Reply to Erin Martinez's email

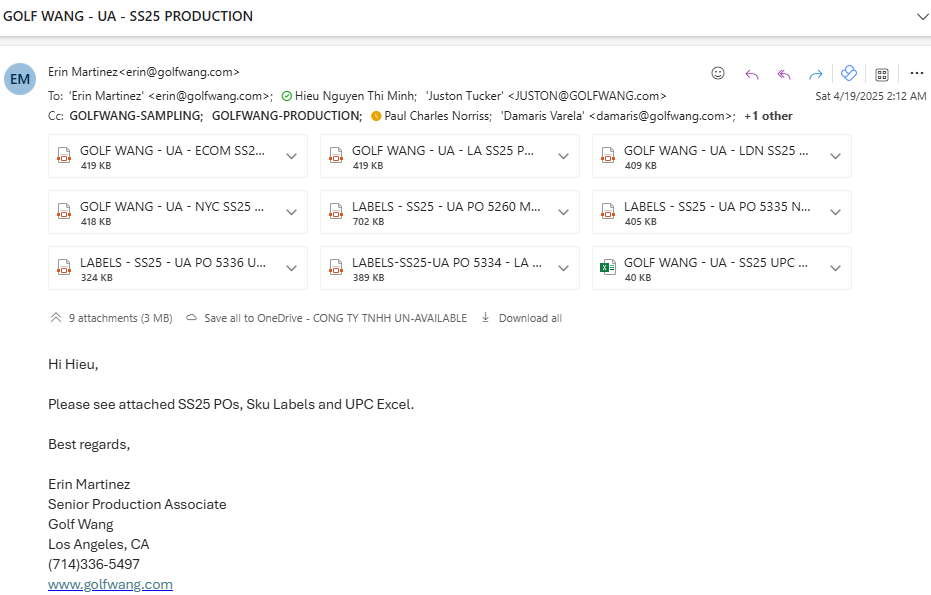point(752,74)
